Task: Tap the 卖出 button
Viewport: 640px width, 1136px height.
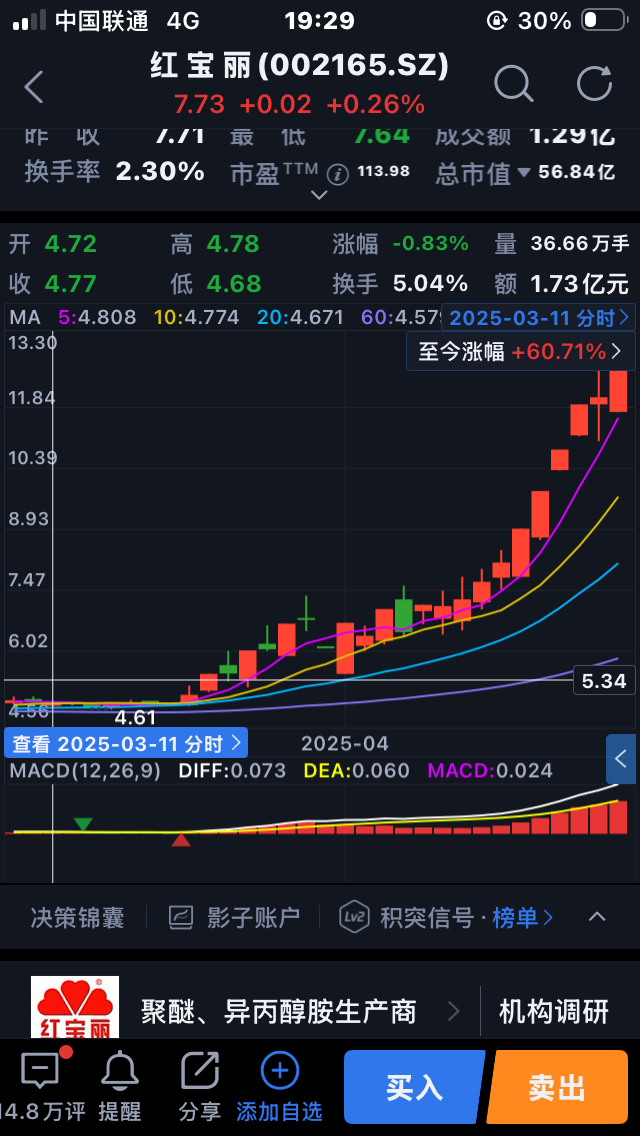Action: [x=557, y=1087]
